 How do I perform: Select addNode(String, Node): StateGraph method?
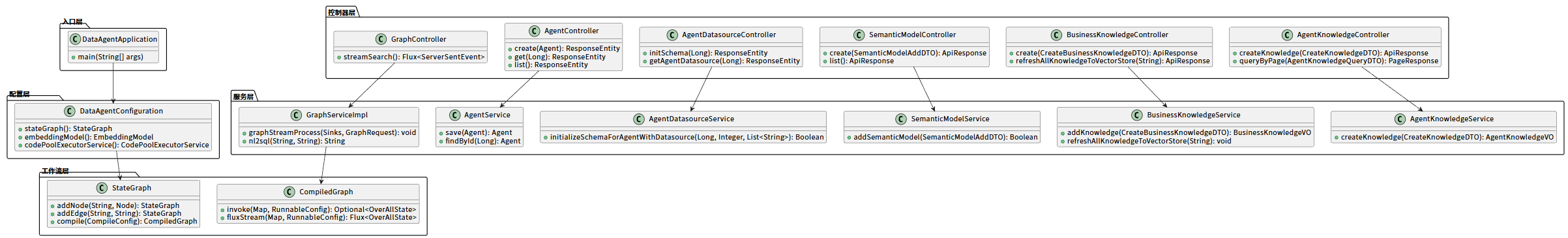[x=118, y=206]
